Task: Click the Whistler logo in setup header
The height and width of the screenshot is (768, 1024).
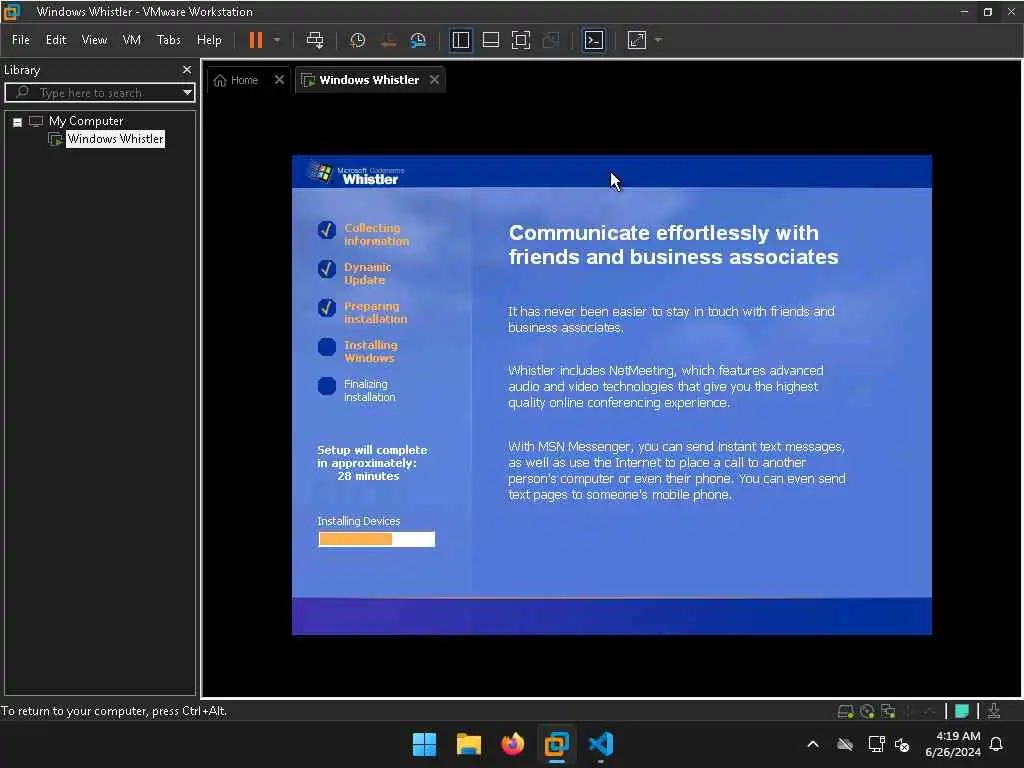Action: [x=356, y=174]
